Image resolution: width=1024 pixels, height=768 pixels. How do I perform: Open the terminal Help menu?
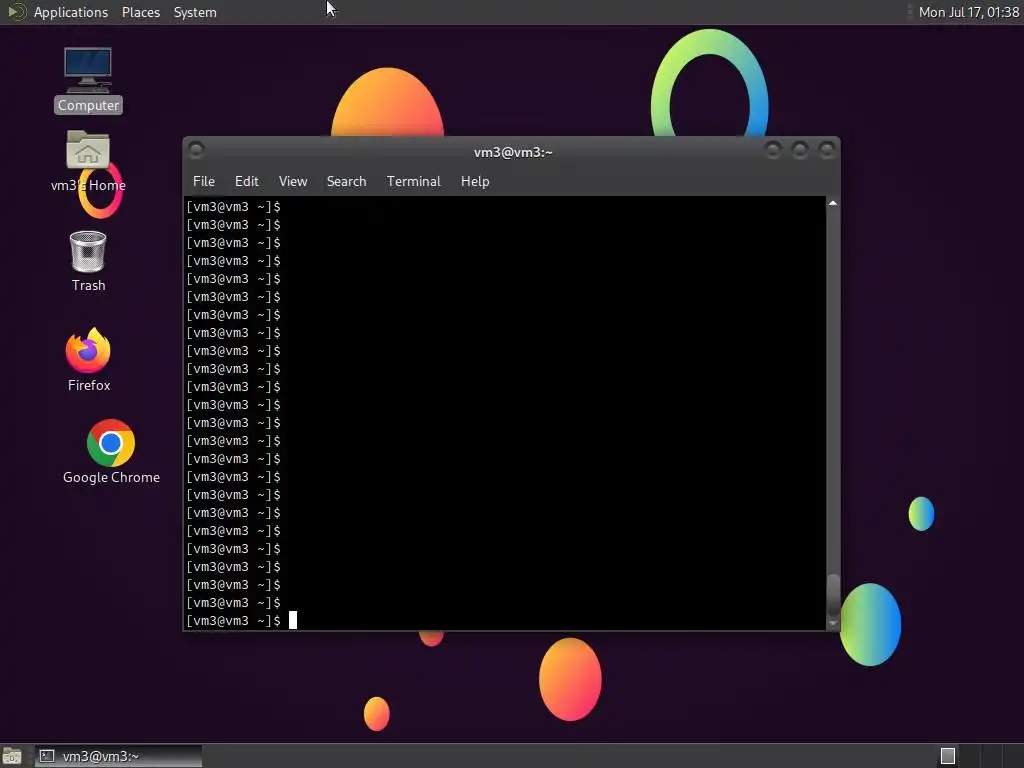pyautogui.click(x=475, y=182)
